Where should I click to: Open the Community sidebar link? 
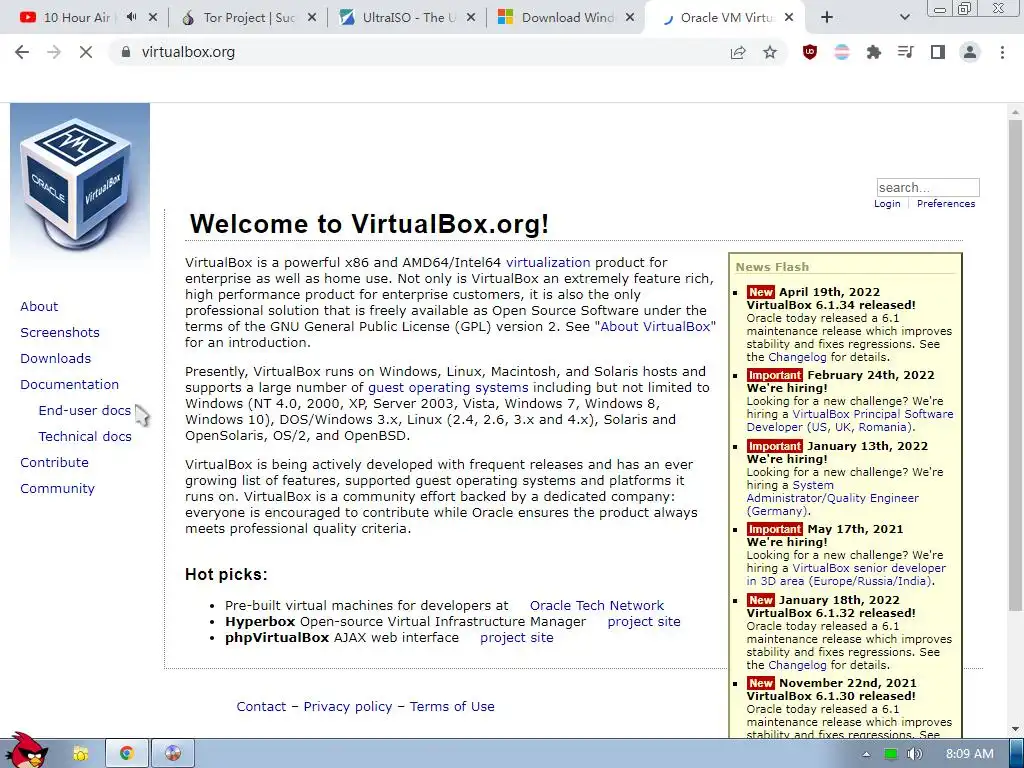point(57,489)
